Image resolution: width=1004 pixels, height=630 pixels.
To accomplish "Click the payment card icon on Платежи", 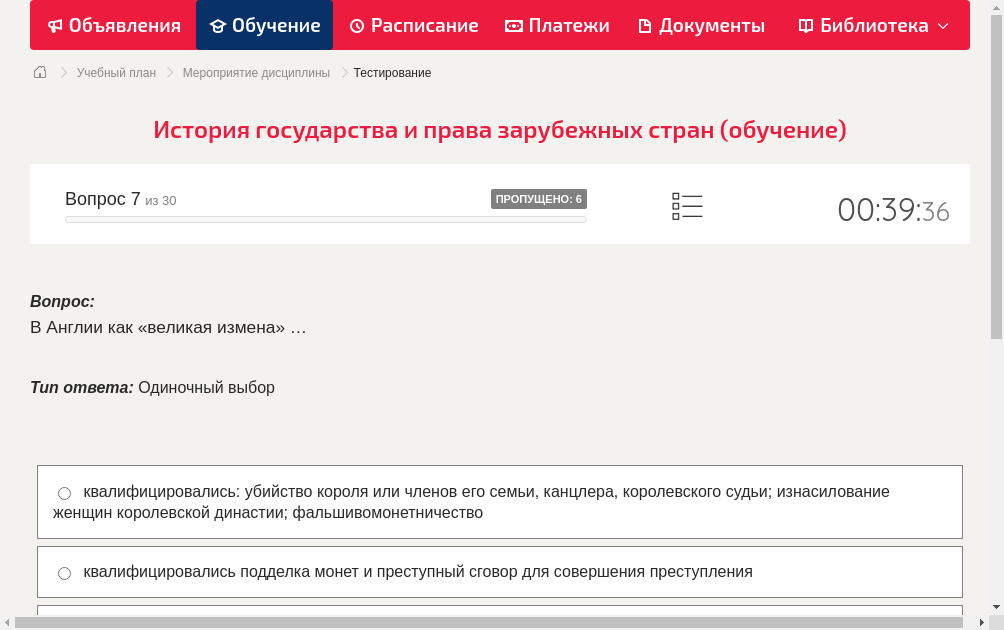I will (514, 25).
